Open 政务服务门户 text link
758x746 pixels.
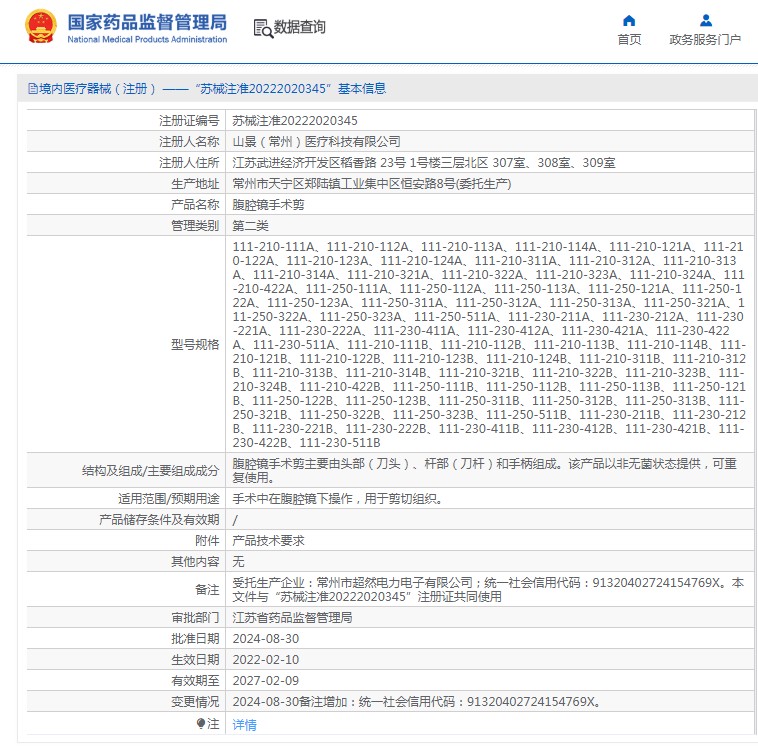tap(705, 40)
